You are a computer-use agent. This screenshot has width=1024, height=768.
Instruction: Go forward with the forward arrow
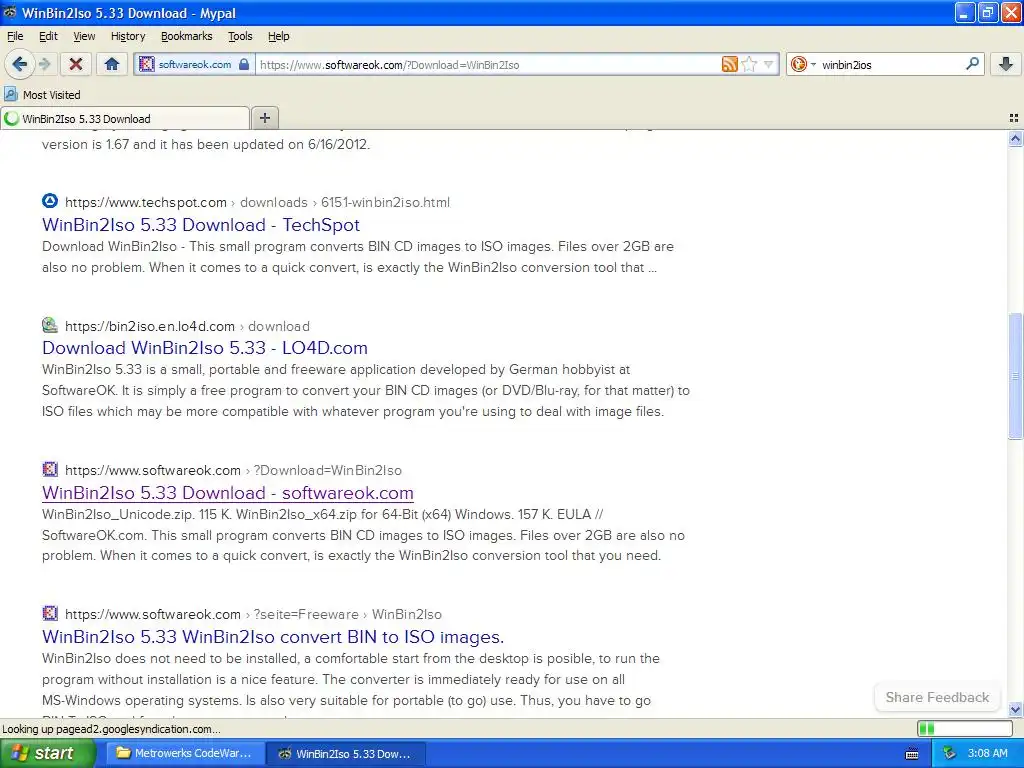point(44,64)
